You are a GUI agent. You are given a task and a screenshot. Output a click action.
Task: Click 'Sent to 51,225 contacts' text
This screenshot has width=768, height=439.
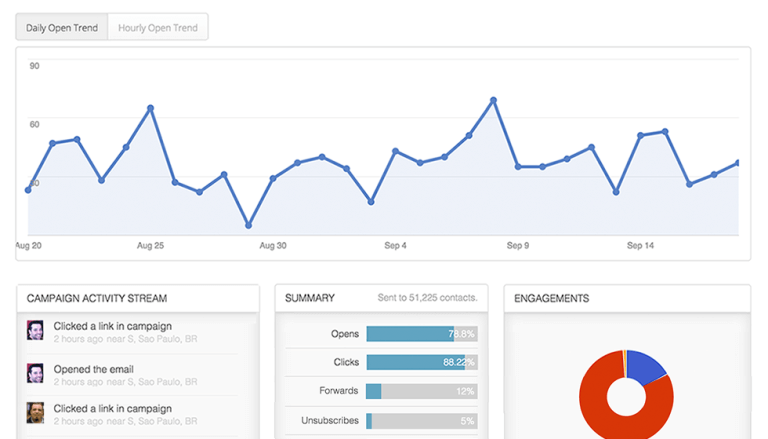tap(427, 298)
